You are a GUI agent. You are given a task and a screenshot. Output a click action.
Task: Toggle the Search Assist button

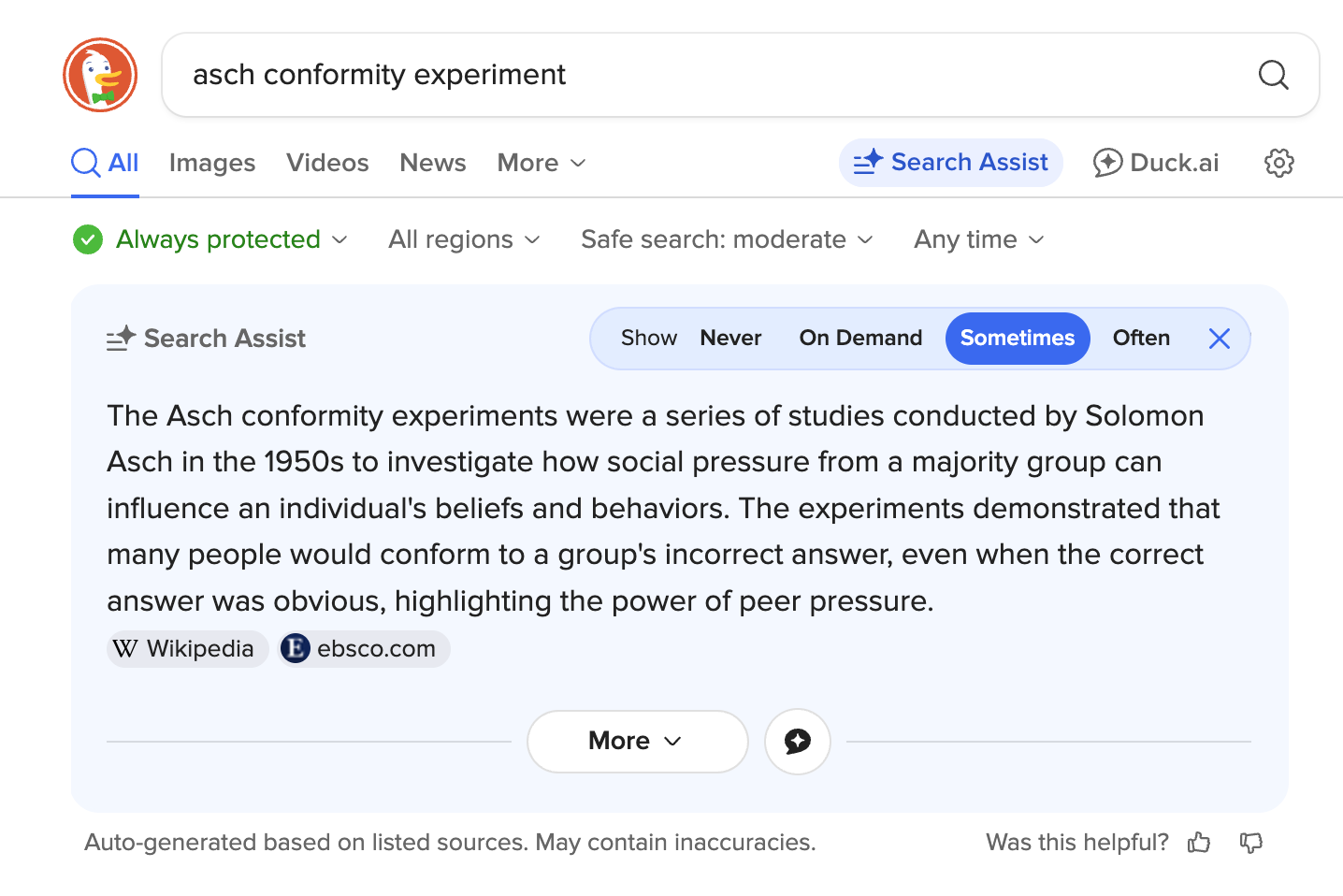click(950, 163)
